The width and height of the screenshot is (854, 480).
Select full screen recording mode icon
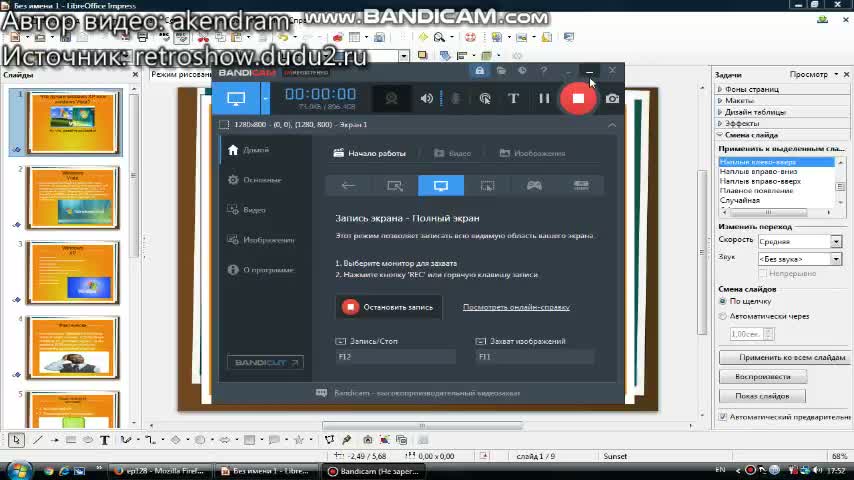441,186
